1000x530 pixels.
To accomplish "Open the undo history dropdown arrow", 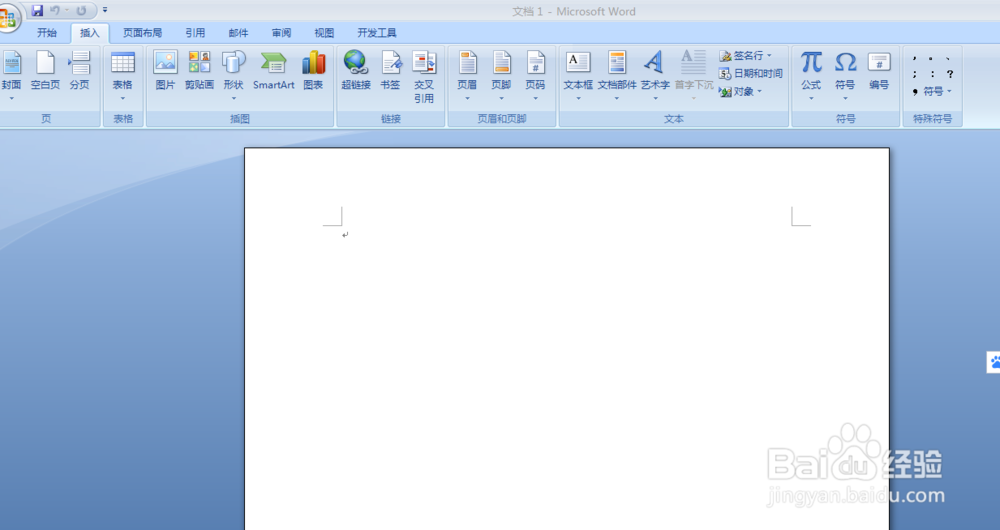I will click(x=66, y=10).
